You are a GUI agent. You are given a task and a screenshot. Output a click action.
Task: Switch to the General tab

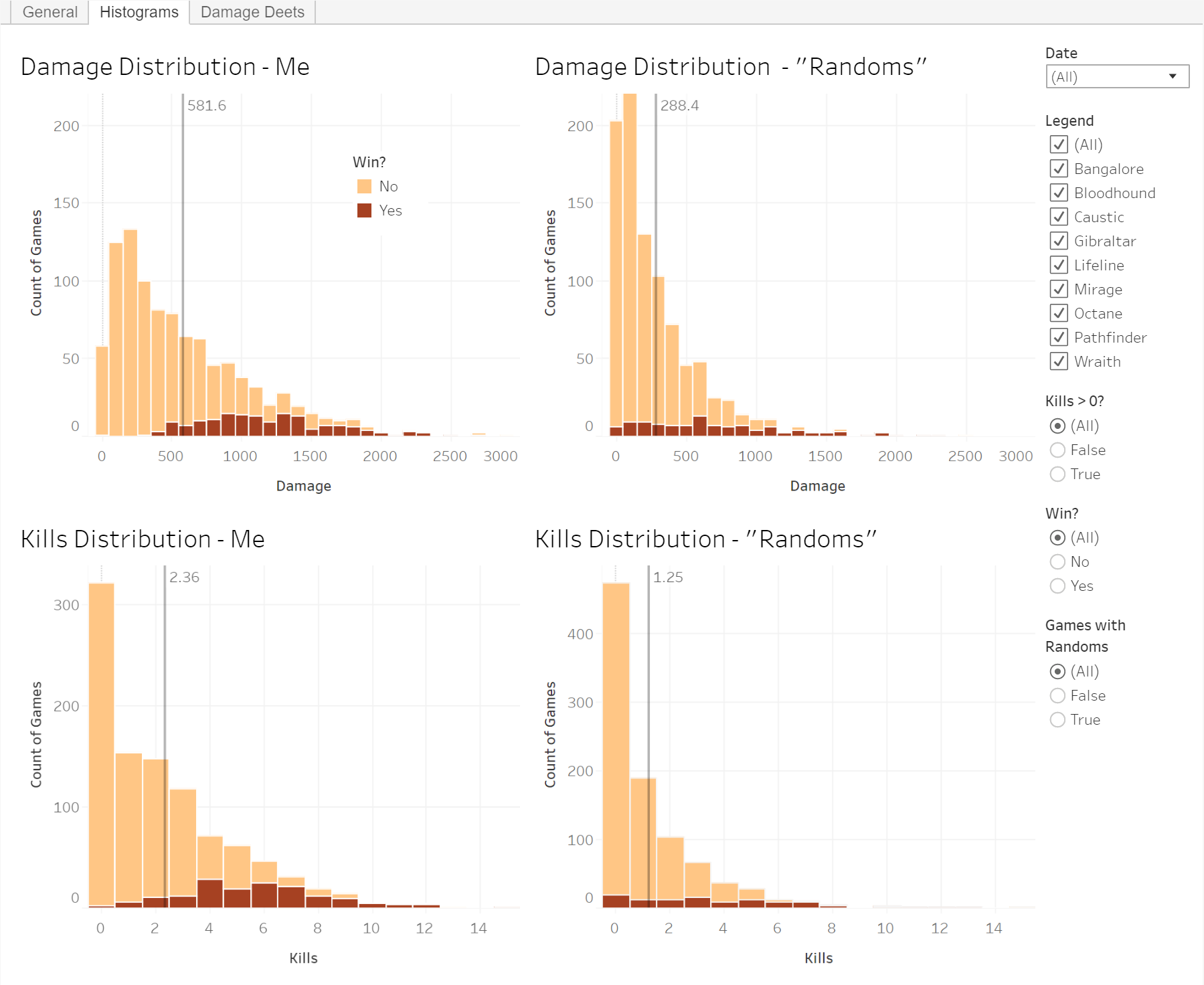click(x=50, y=12)
